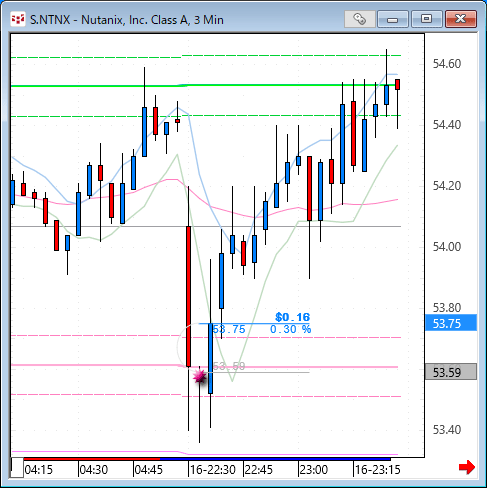Click the window title 'S.NTNX - Nutanix, Inc. Class A, 3 Min'
Image resolution: width=487 pixels, height=488 pixels.
point(127,20)
